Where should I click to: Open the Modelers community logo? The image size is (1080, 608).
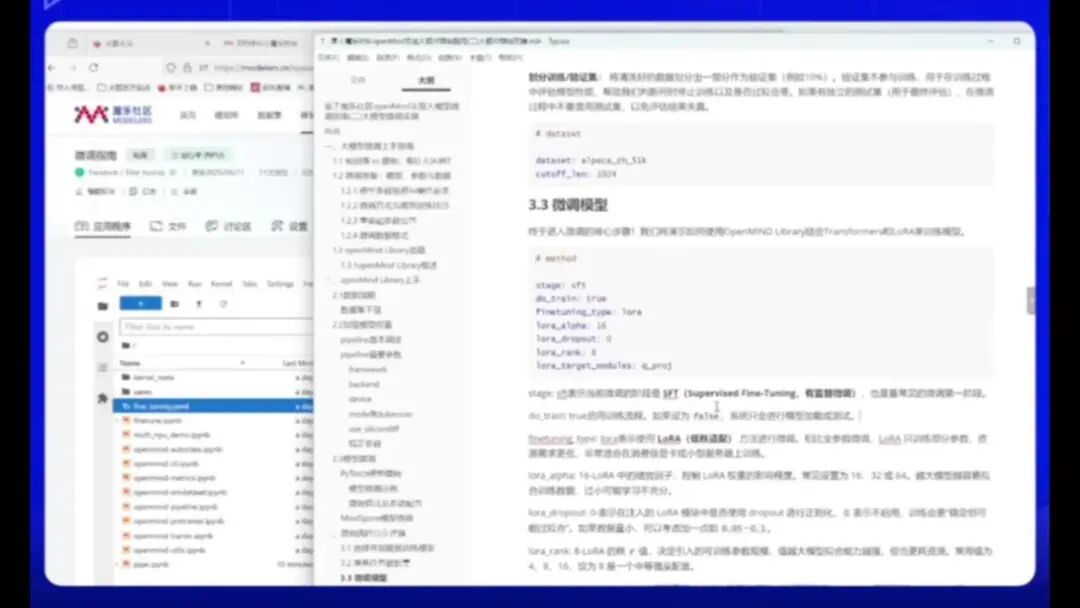(x=113, y=114)
